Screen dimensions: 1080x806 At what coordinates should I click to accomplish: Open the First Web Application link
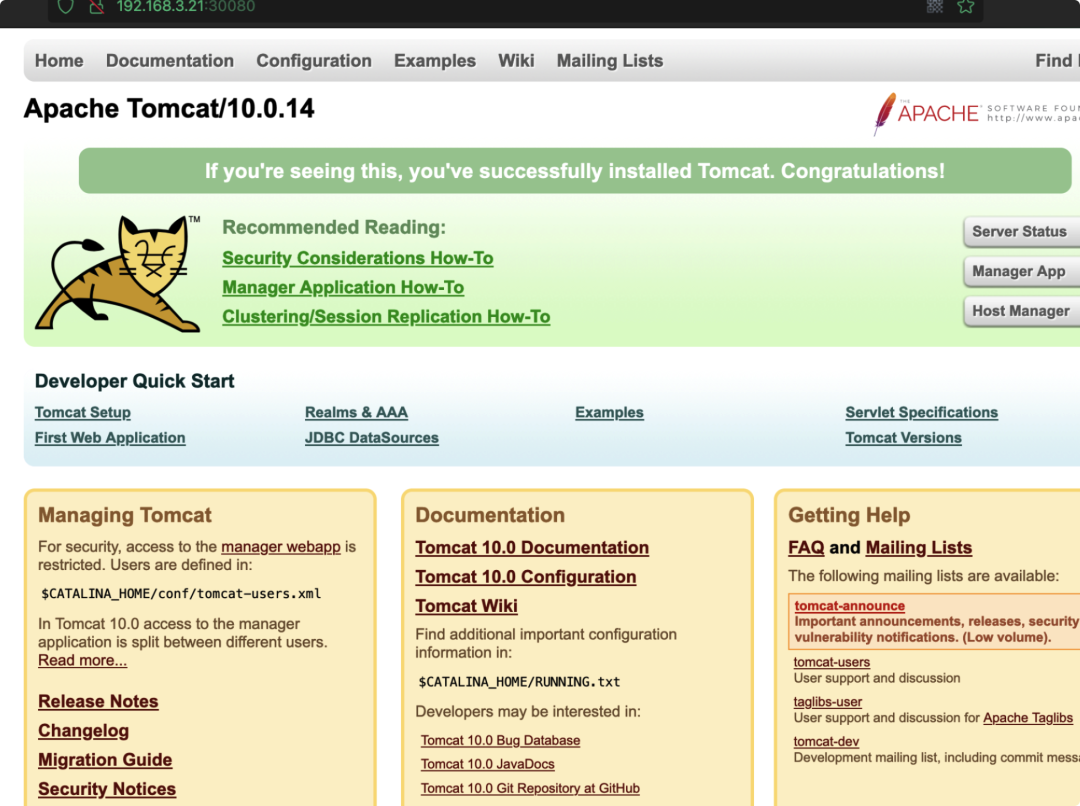point(110,438)
